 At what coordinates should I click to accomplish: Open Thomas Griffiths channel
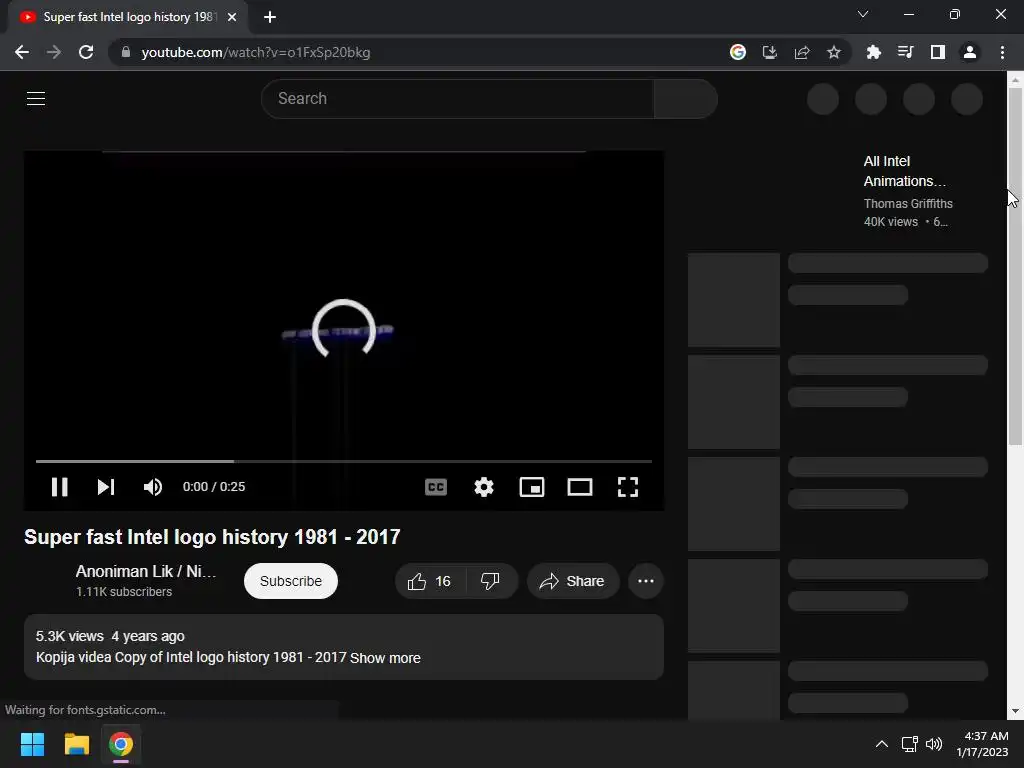[908, 204]
